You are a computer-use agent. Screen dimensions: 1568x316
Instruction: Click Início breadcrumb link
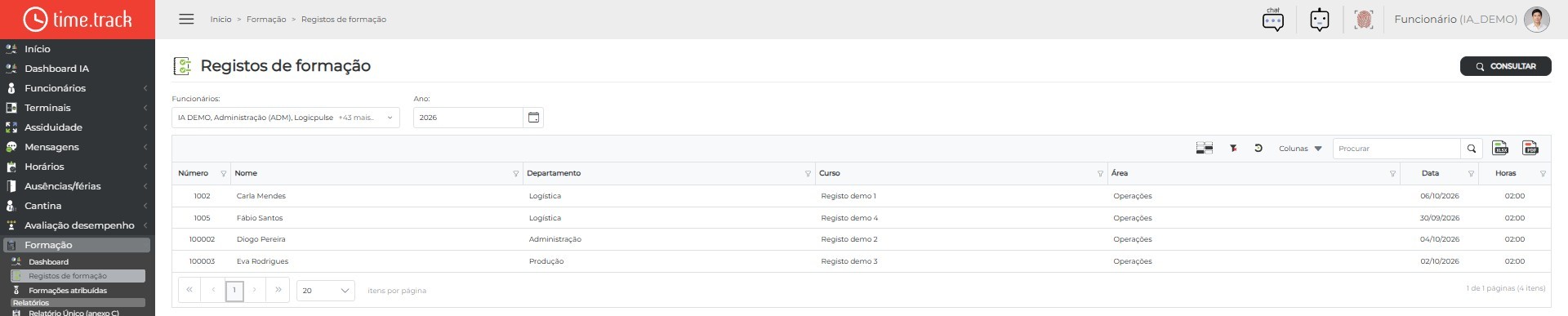pos(220,19)
